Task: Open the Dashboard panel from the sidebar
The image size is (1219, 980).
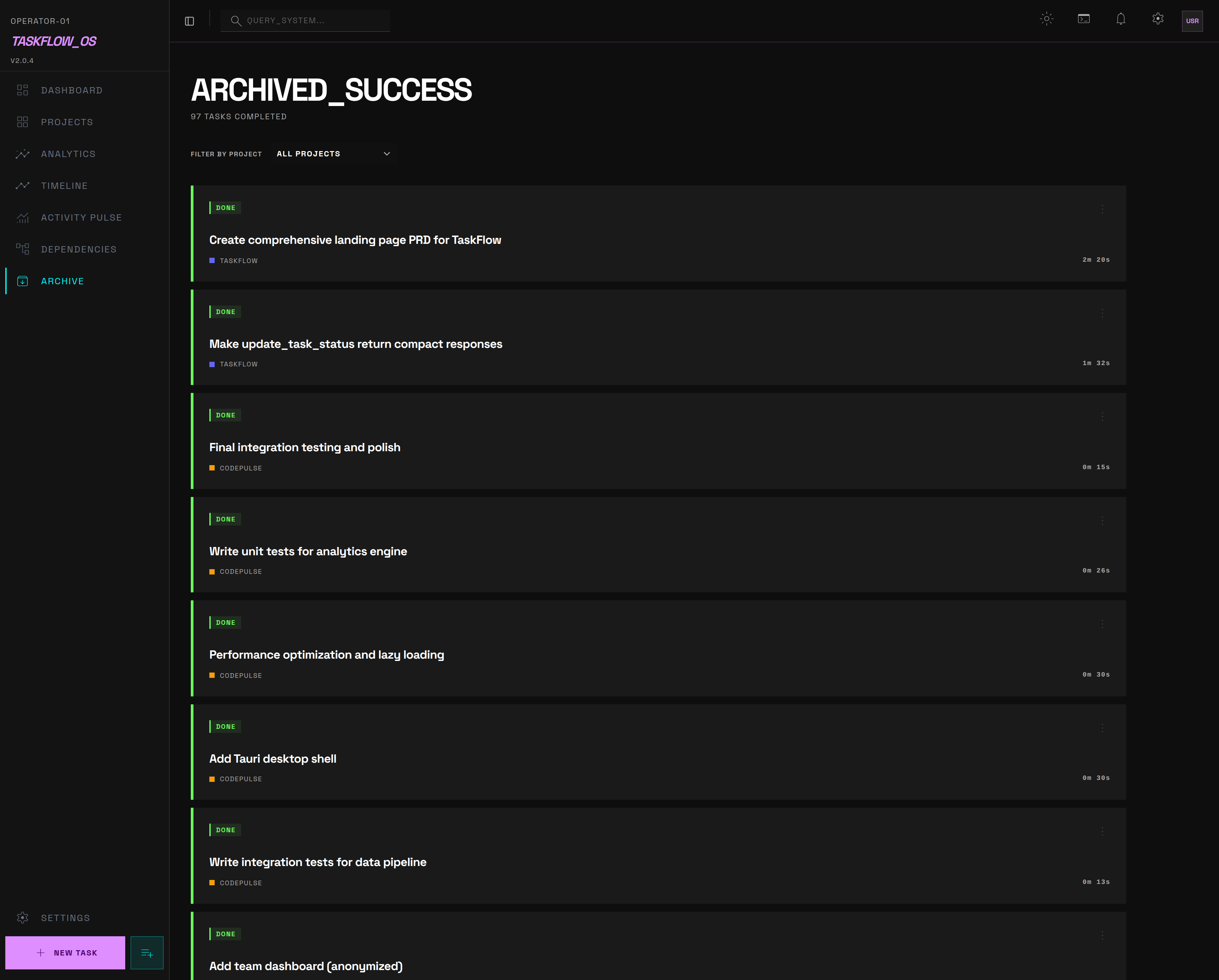Action: (23, 90)
